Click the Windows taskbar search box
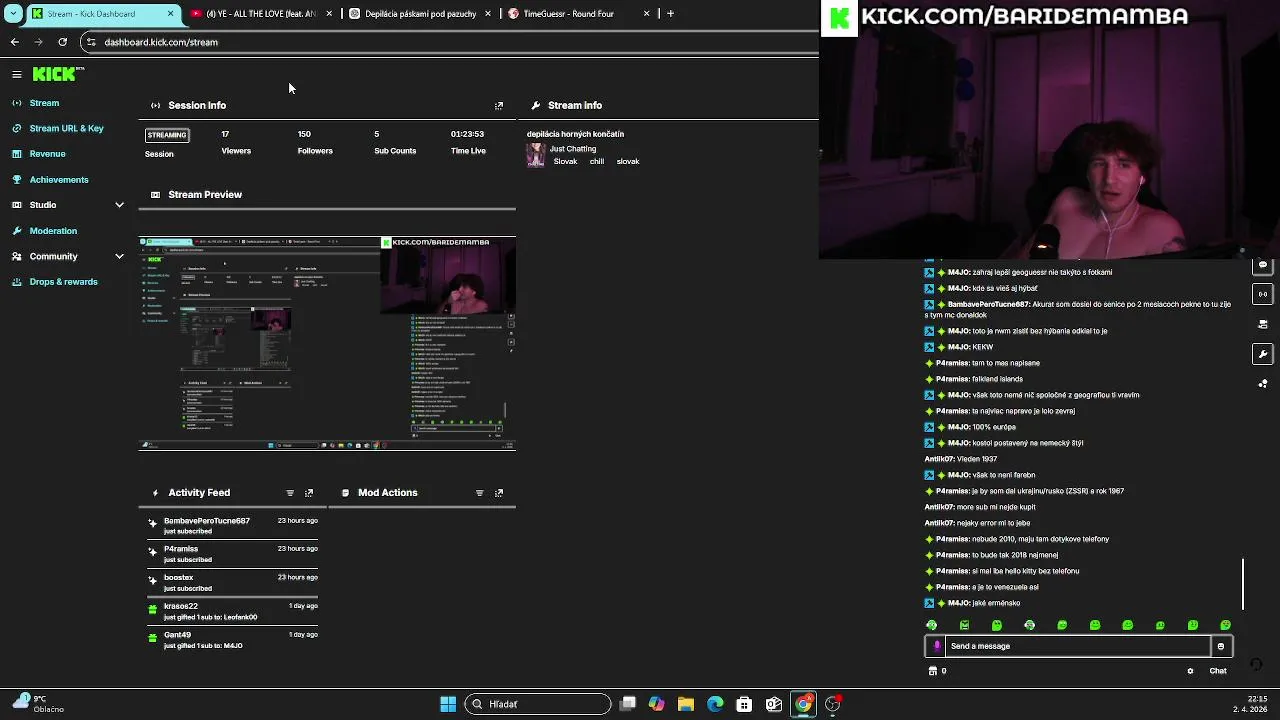Viewport: 1280px width, 720px height. [x=537, y=704]
